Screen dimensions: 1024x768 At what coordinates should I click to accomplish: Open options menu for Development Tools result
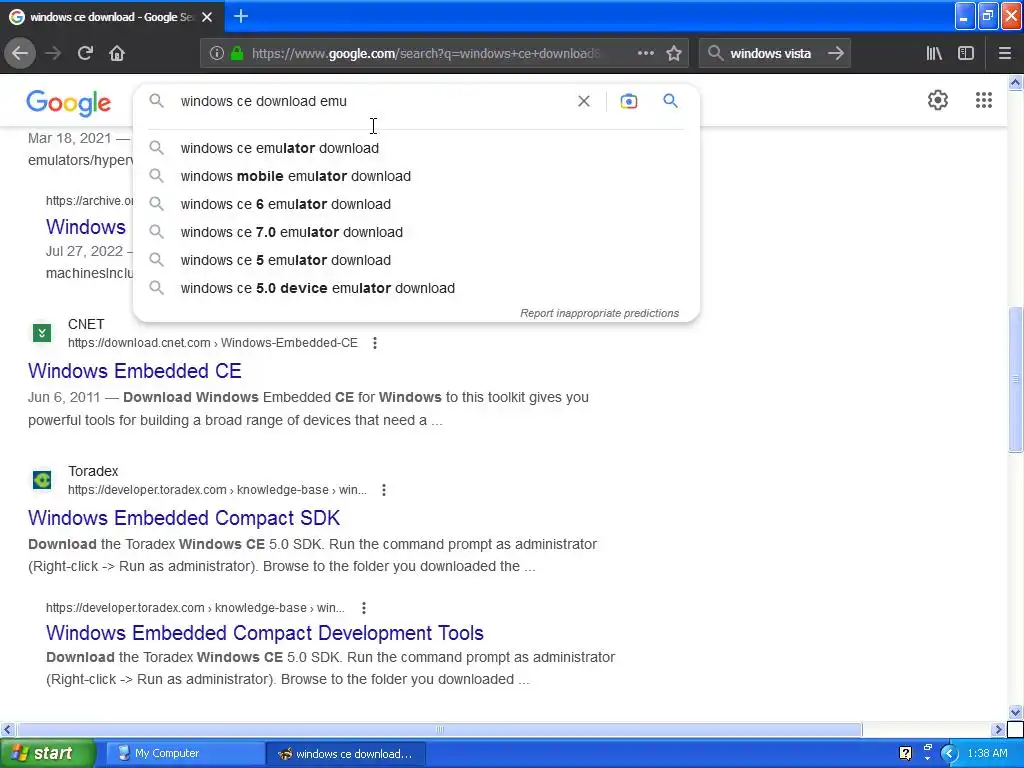364,608
